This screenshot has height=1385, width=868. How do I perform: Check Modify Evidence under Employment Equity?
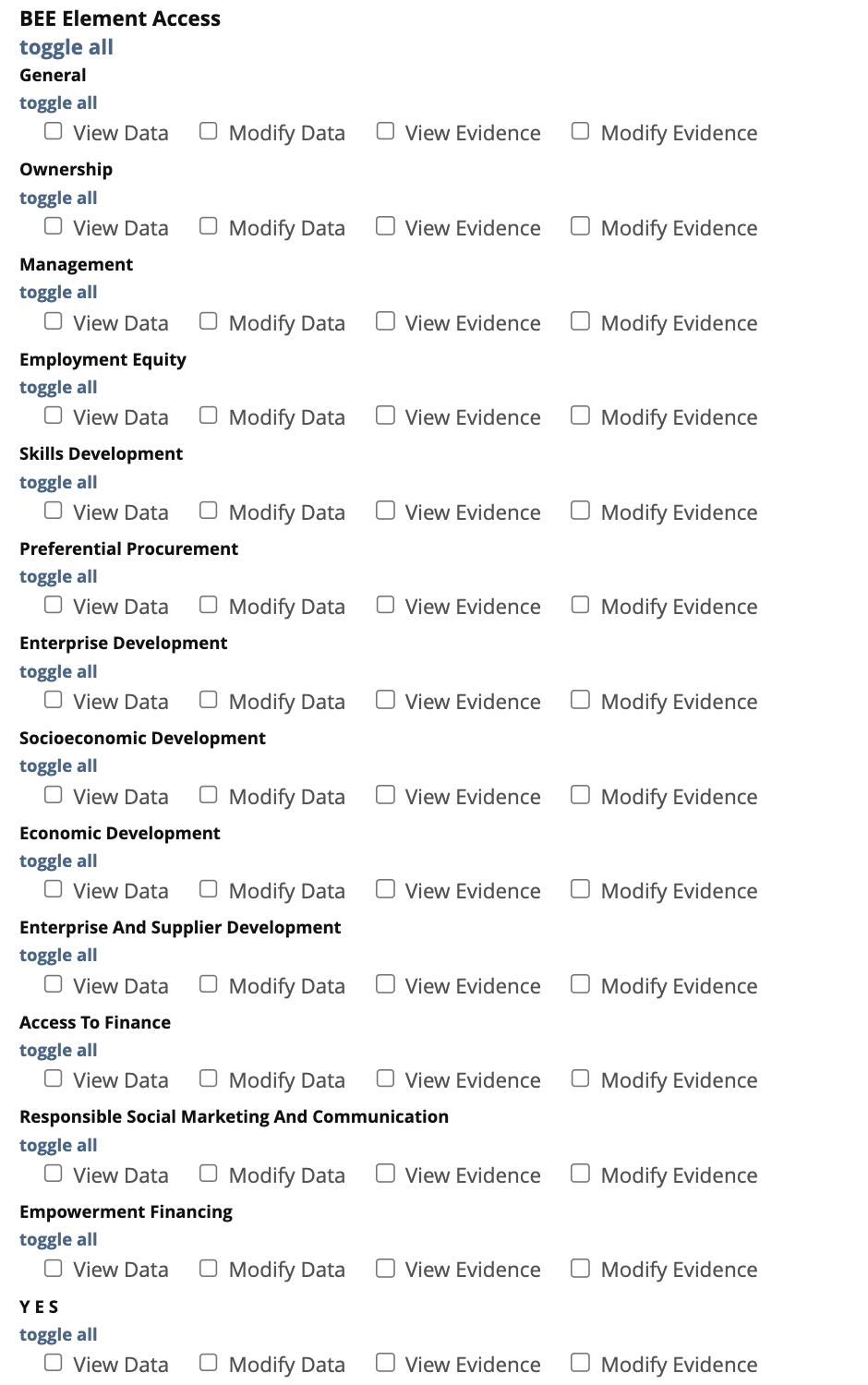[580, 415]
